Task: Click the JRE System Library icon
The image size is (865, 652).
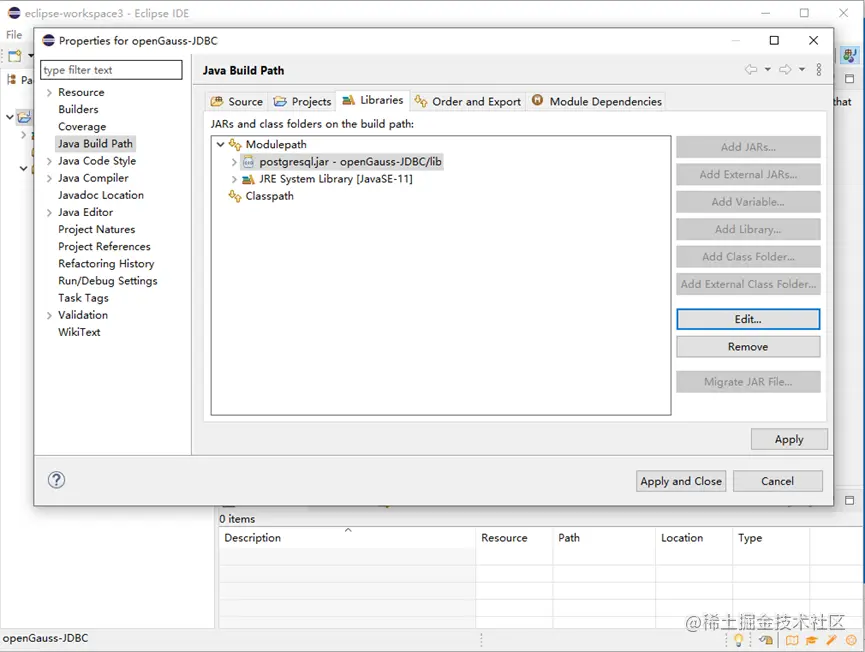Action: pos(249,179)
